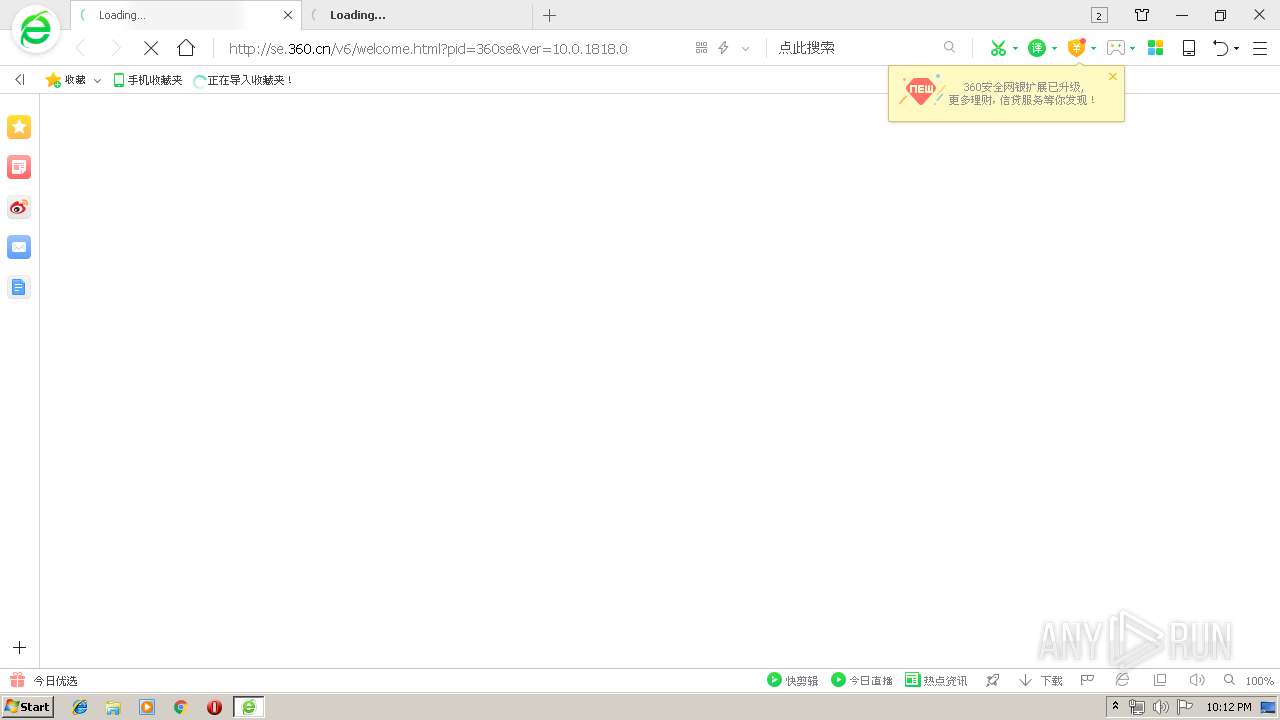Toggle page mute speaker icon
The width and height of the screenshot is (1280, 720).
tap(1196, 680)
